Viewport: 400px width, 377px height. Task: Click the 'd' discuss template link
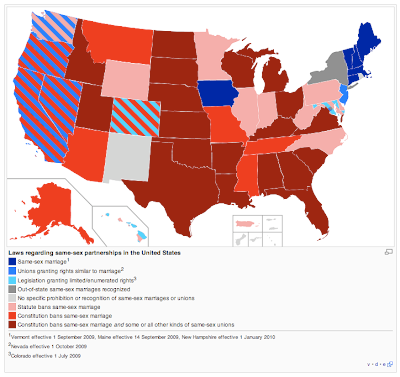(x=376, y=364)
